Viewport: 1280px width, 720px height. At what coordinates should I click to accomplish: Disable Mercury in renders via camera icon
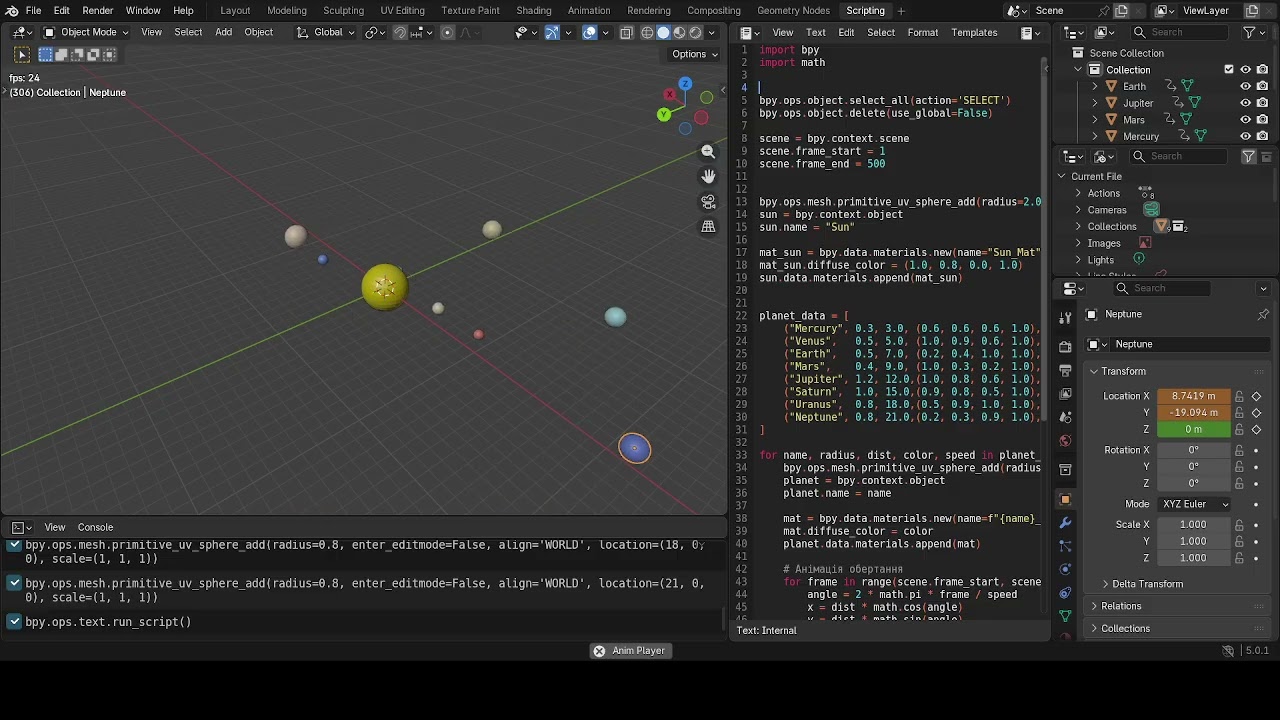pos(1262,136)
